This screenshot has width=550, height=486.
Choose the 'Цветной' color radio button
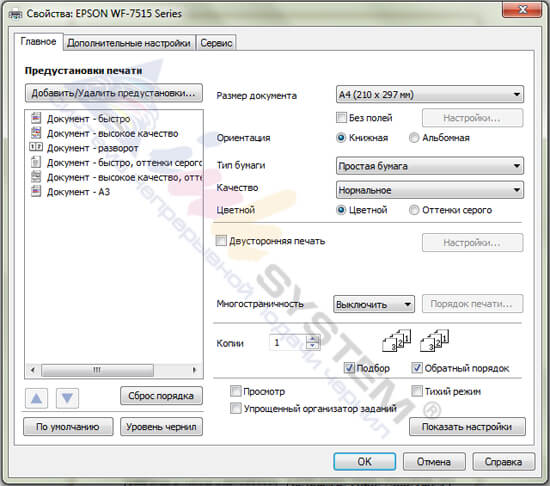click(x=341, y=210)
